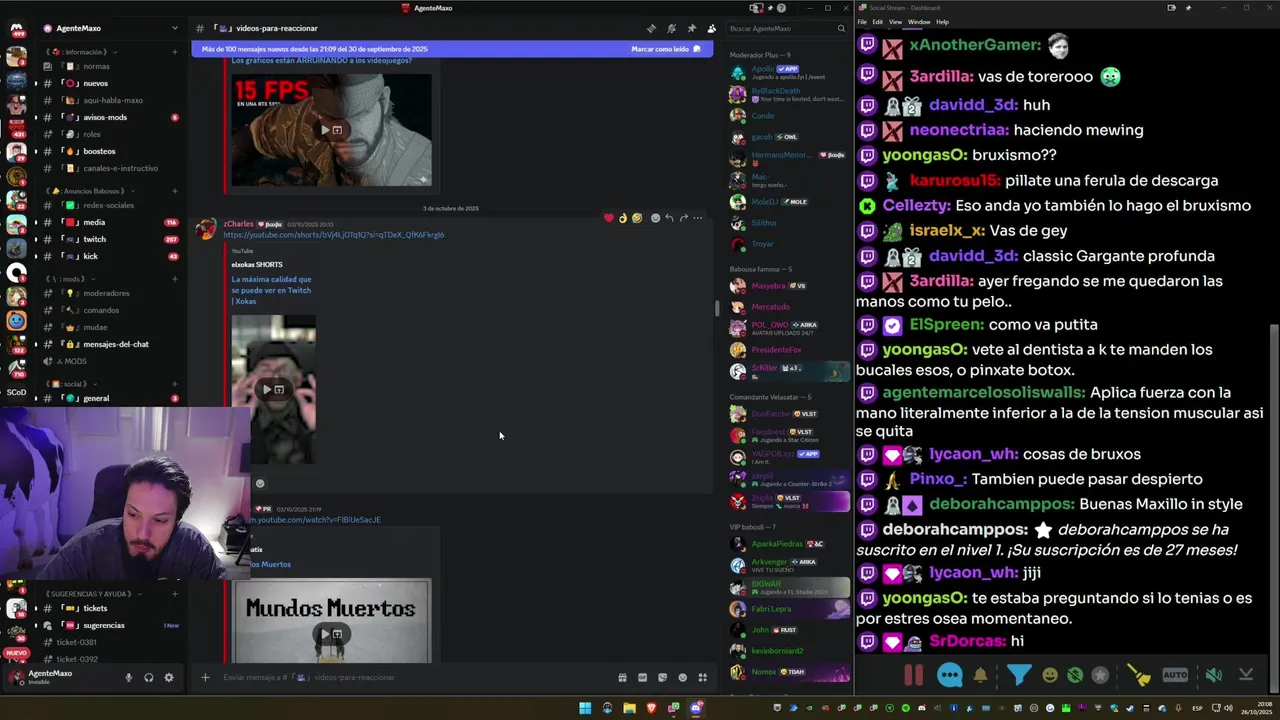Image resolution: width=1280 pixels, height=720 pixels.
Task: Jump to bottom arrow in Social Stream
Action: (x=1246, y=675)
